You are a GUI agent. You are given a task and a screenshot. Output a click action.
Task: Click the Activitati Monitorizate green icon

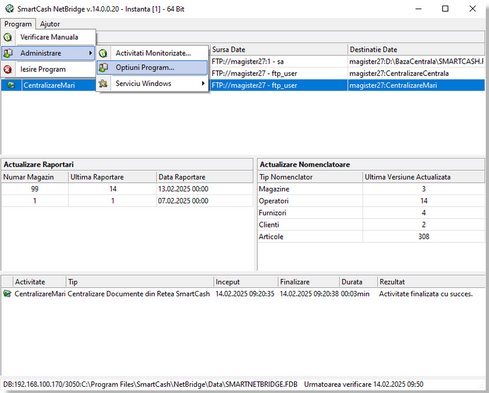(x=103, y=53)
